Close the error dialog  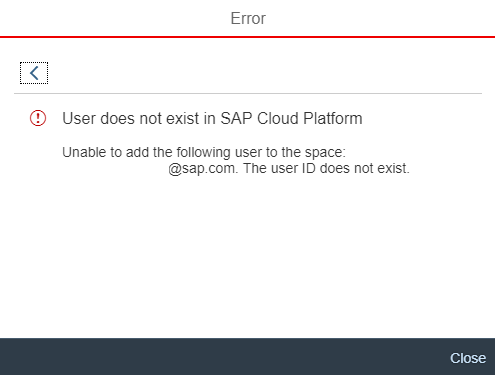click(468, 358)
